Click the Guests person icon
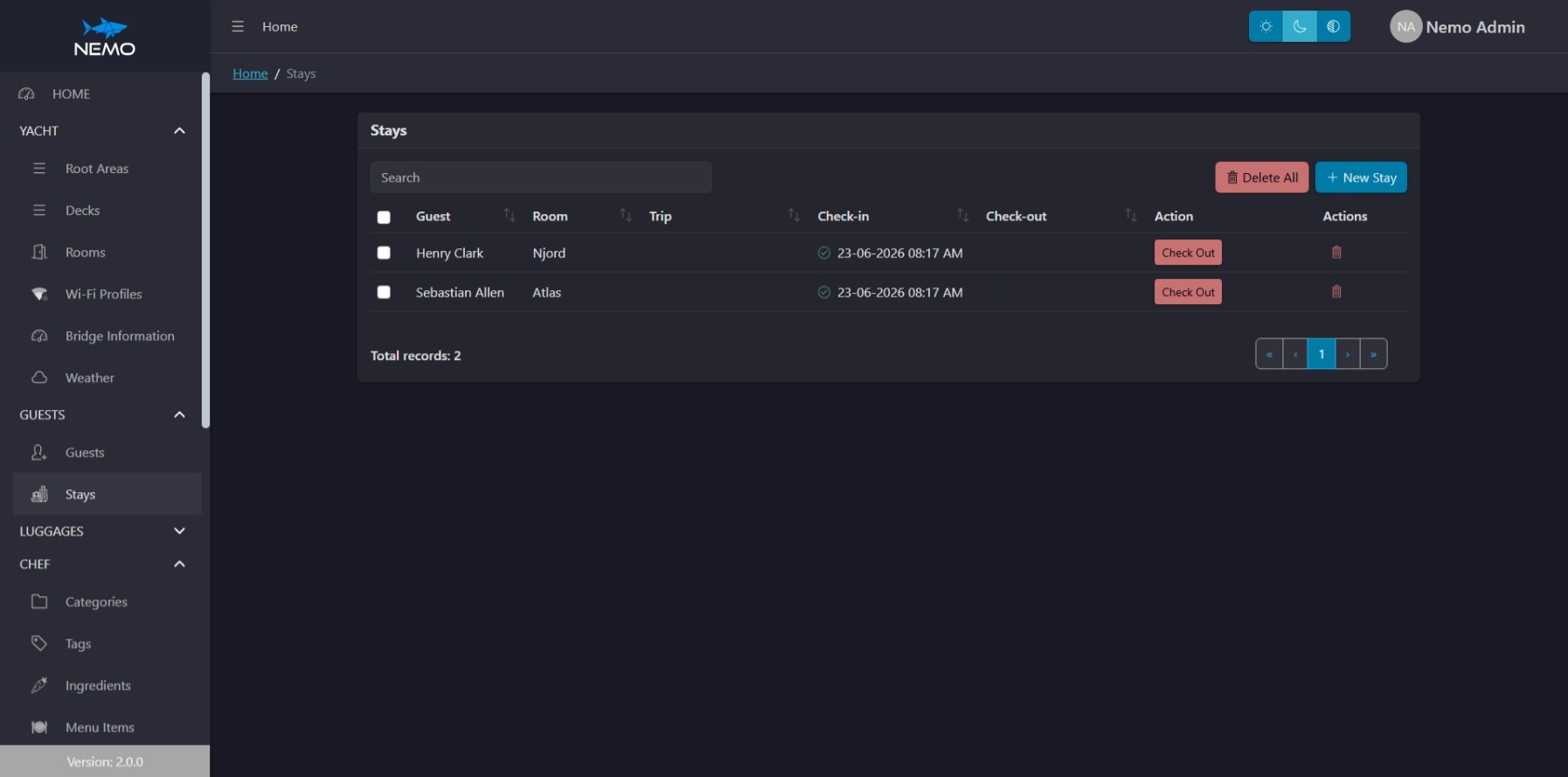Screen dimensions: 1568x777 click(x=39, y=452)
